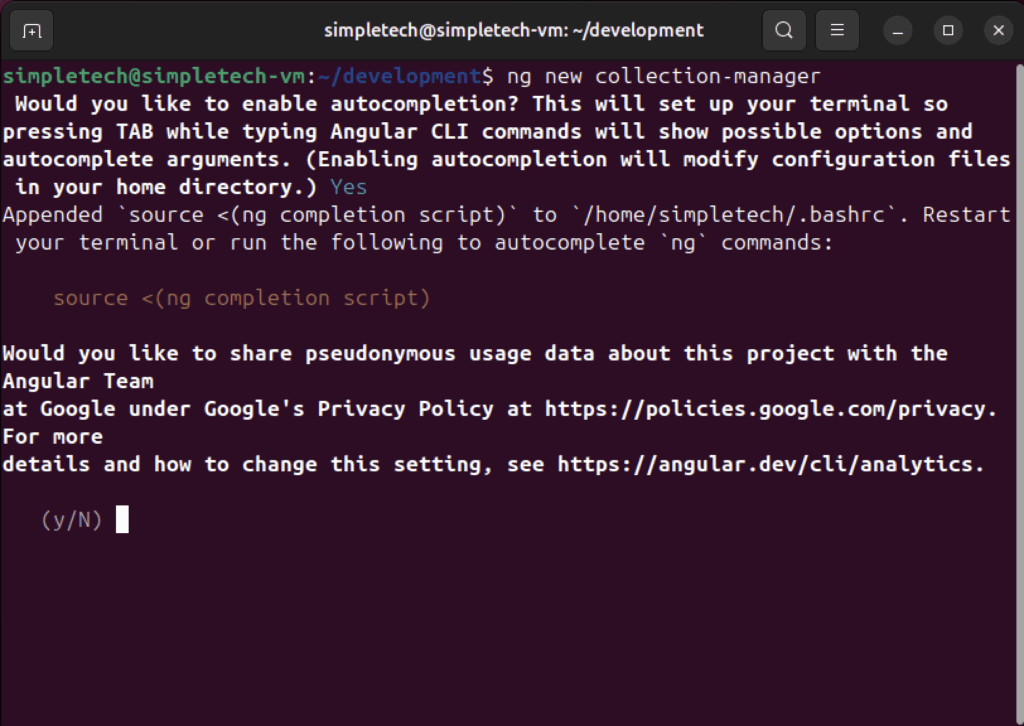Open a new terminal tab
Image resolution: width=1024 pixels, height=726 pixels.
(x=32, y=31)
